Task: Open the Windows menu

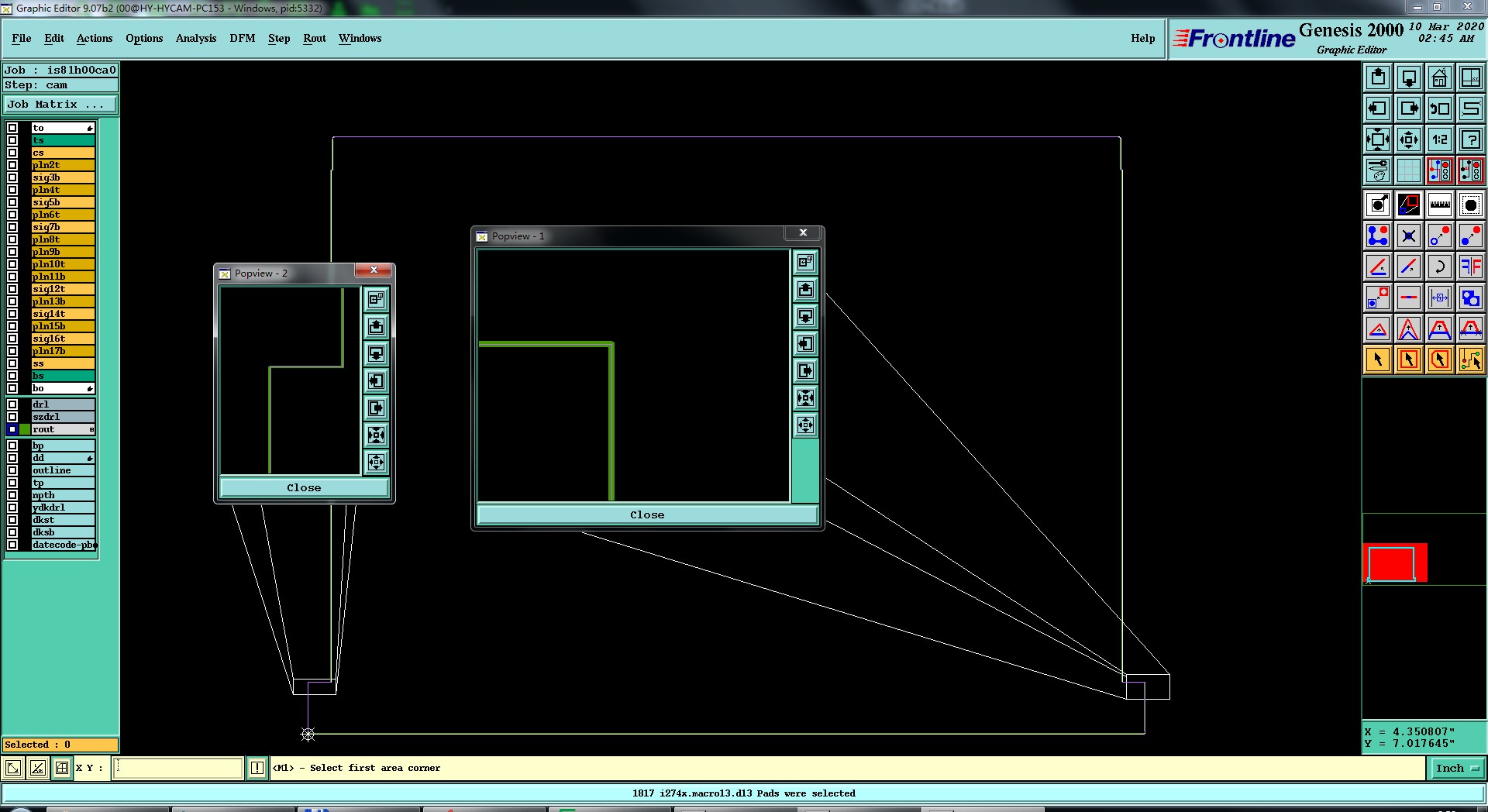Action: (x=360, y=38)
